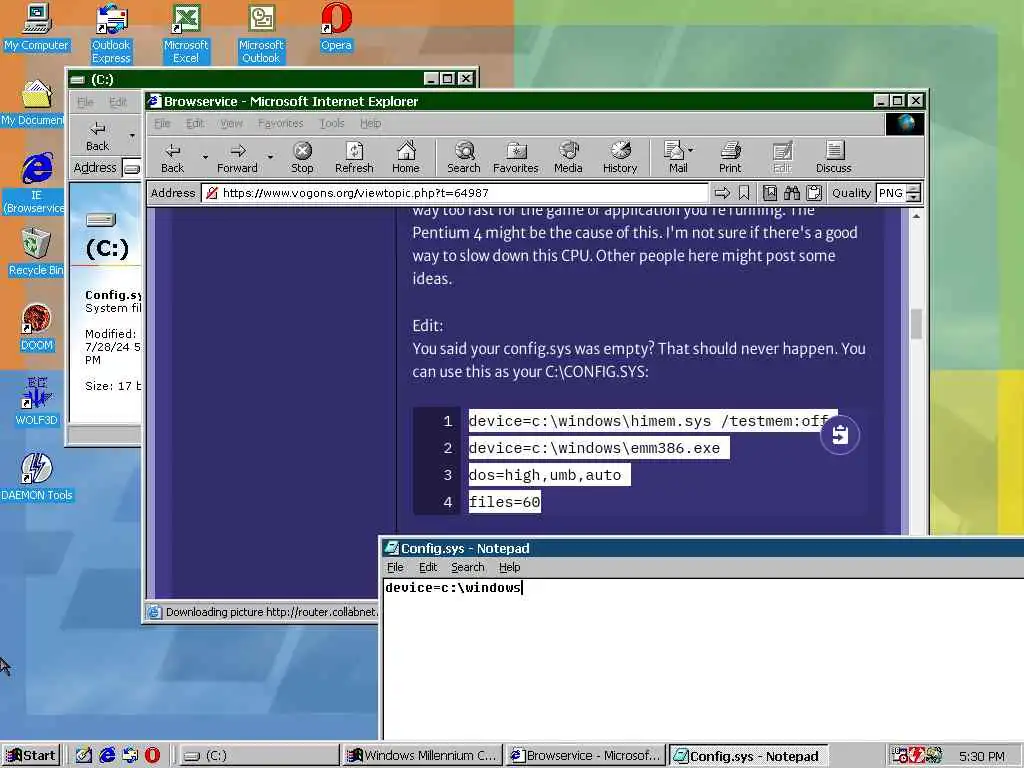Print the current page
1024x768 pixels.
730,157
